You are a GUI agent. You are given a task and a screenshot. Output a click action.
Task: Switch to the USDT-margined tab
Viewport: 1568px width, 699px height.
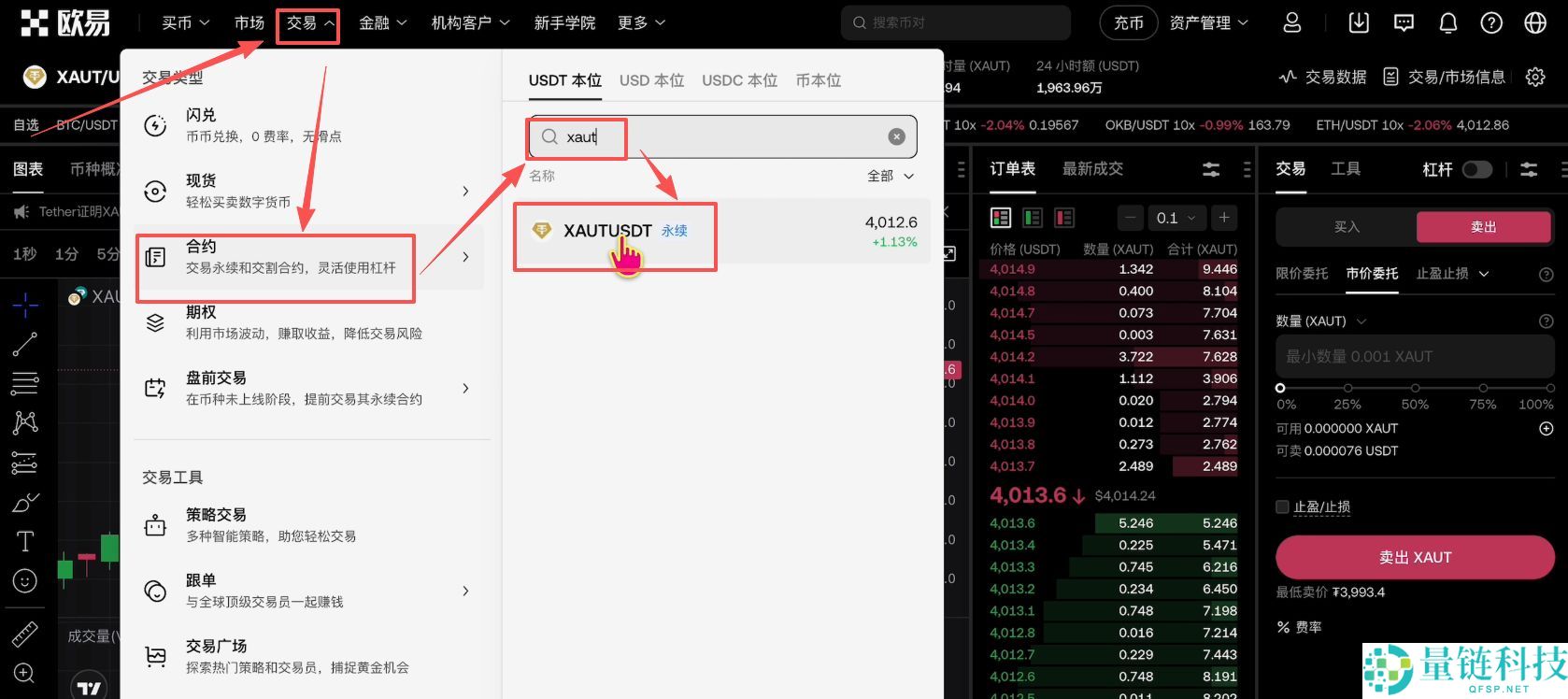point(564,80)
